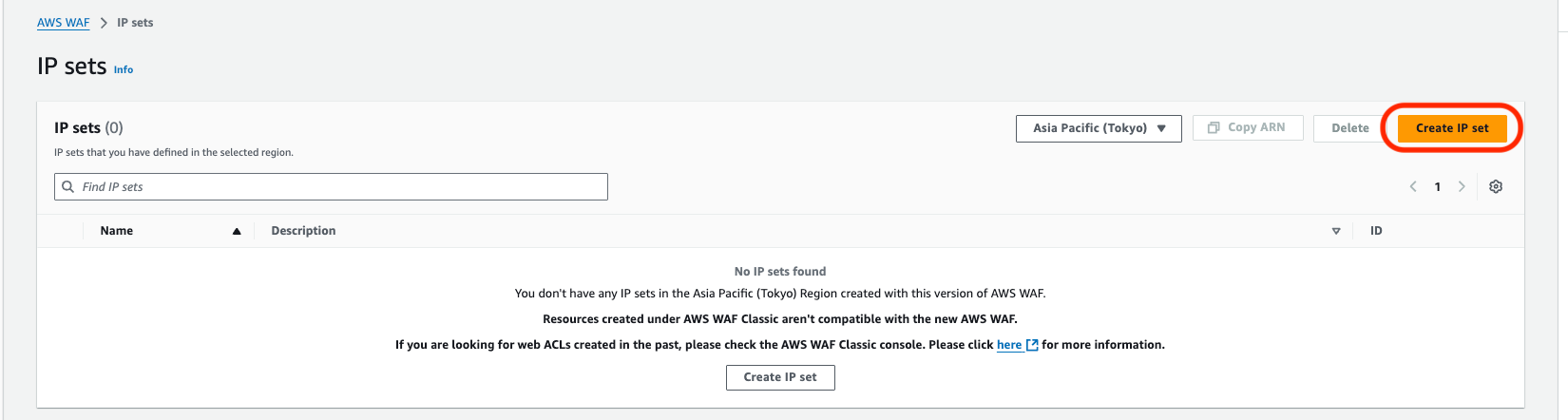The image size is (1568, 420).
Task: Click the 'here' link for more information
Action: pyautogui.click(x=1009, y=345)
